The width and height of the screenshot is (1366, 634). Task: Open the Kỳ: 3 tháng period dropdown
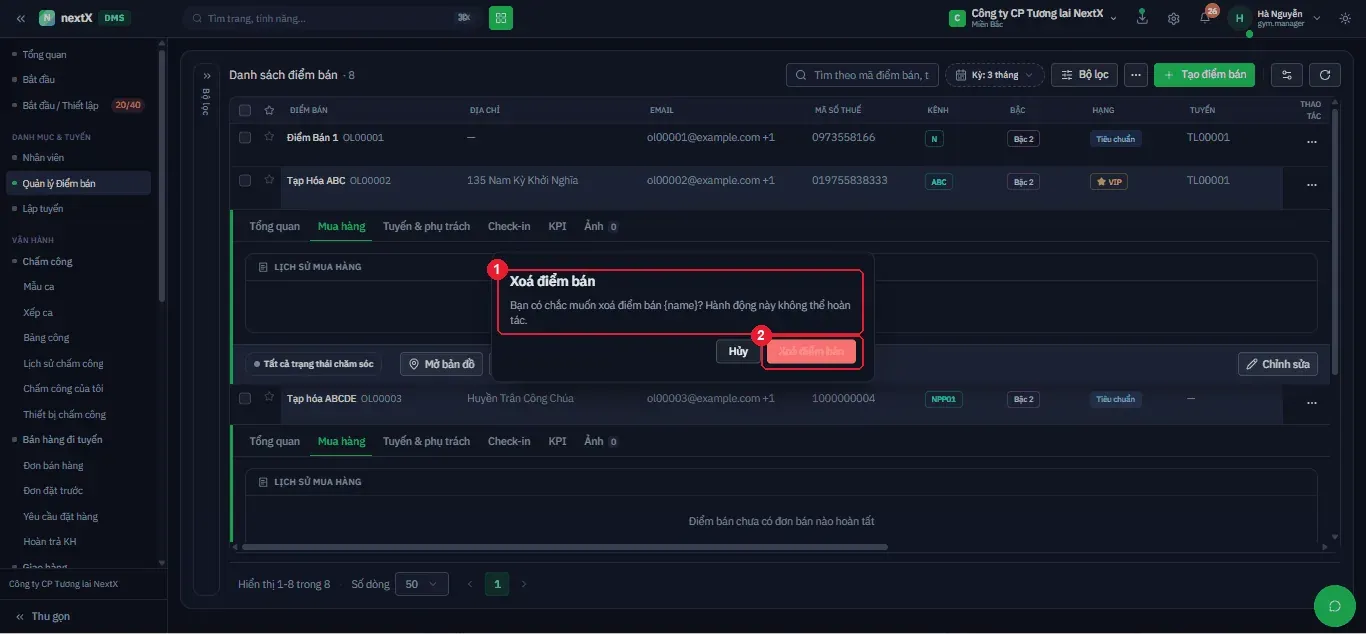[995, 75]
